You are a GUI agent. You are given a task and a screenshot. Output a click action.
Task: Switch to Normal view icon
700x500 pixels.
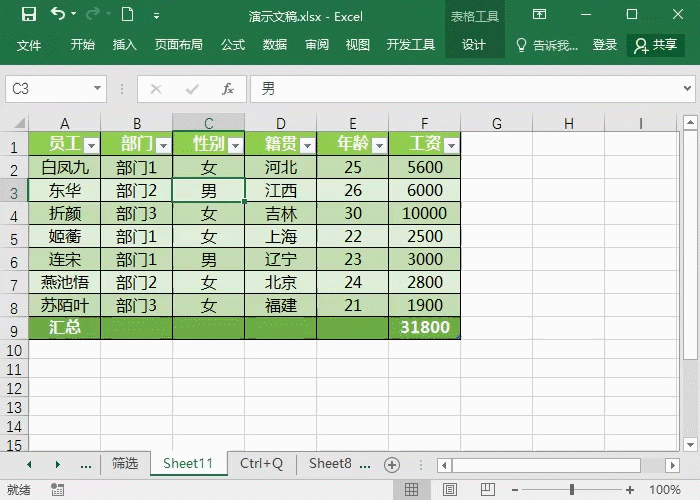[411, 490]
